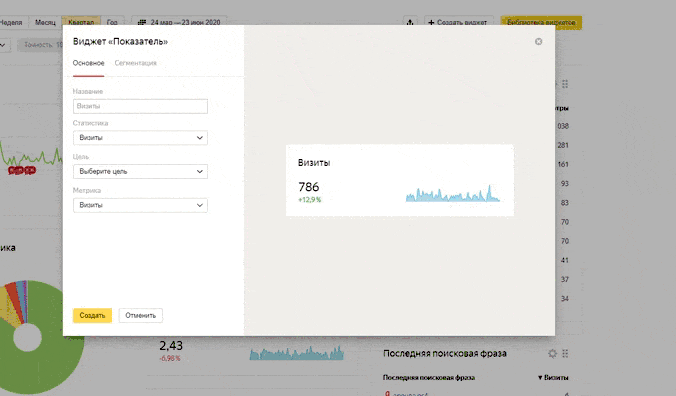The image size is (676, 396).
Task: Switch to the Сегментация tab
Action: pyautogui.click(x=135, y=63)
